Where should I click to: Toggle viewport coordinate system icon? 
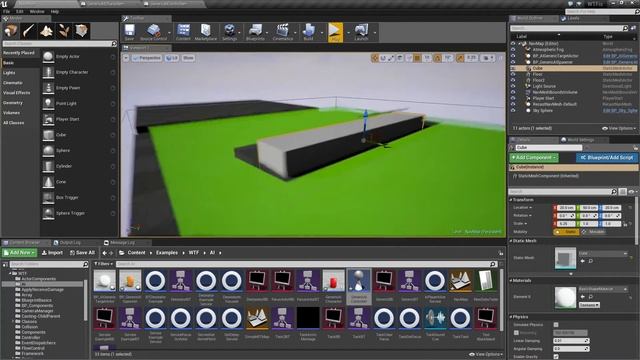click(400, 58)
